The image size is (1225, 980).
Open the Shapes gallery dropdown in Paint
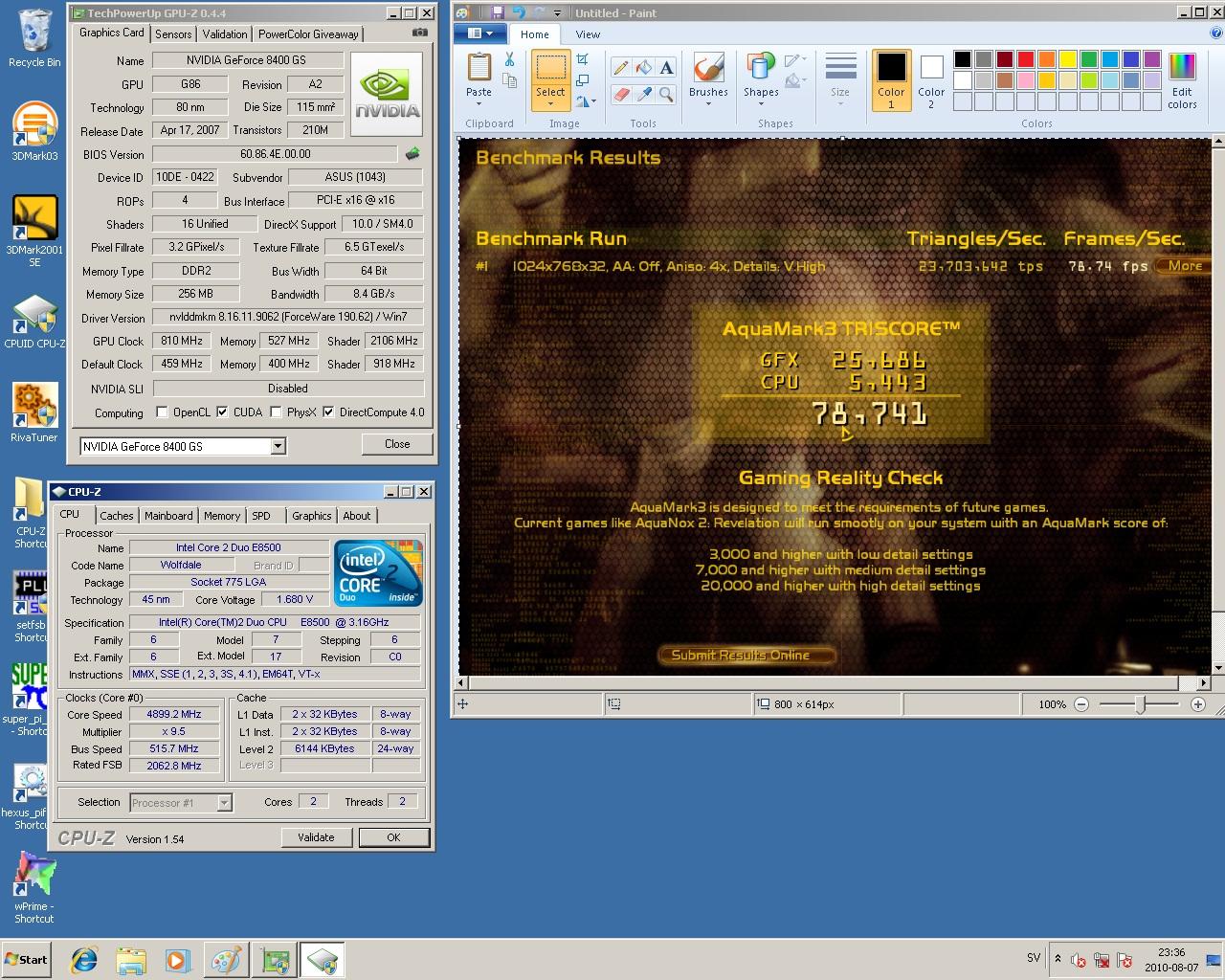(x=761, y=103)
